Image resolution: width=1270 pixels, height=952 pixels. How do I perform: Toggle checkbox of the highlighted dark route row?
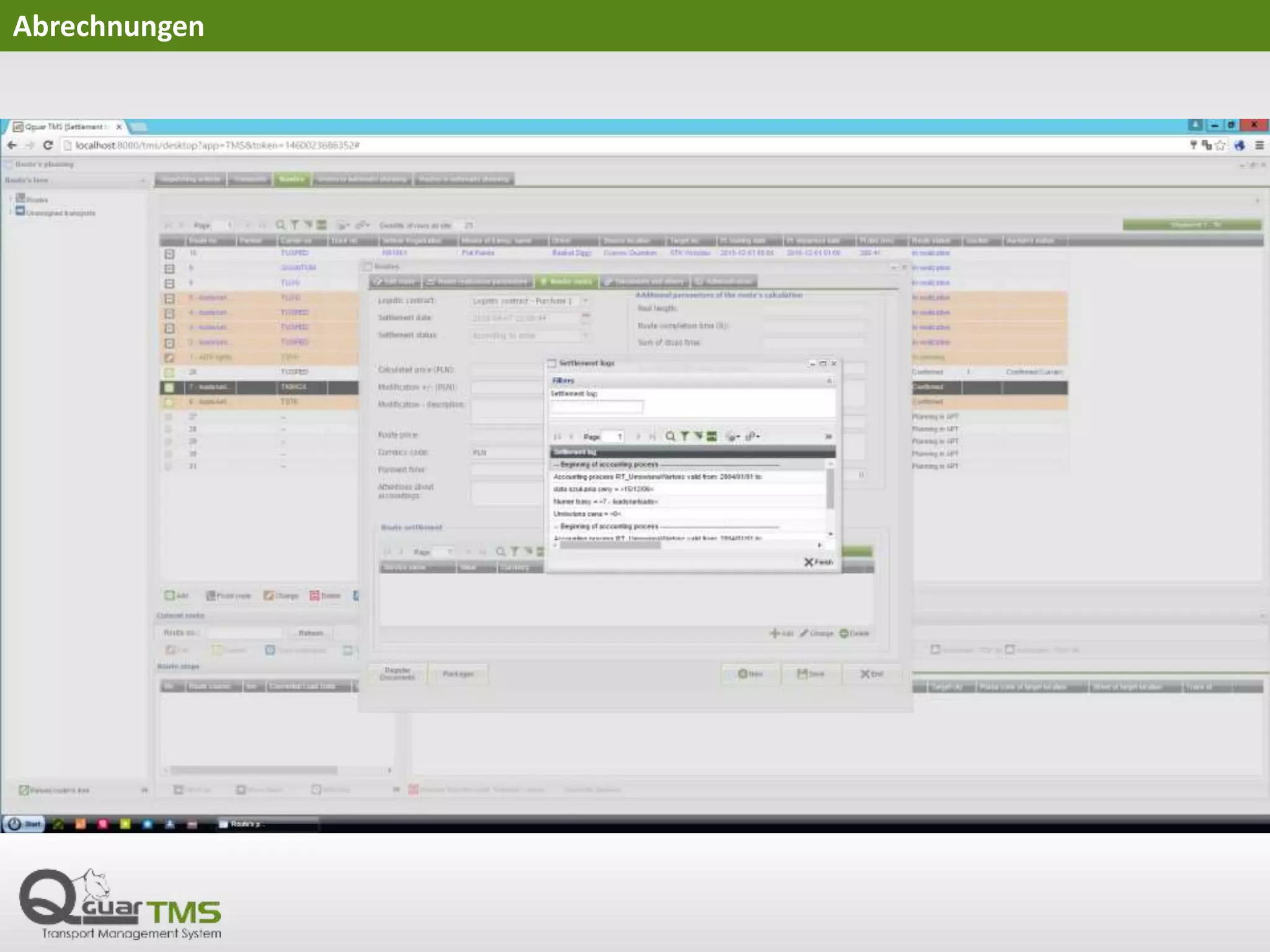[x=169, y=387]
